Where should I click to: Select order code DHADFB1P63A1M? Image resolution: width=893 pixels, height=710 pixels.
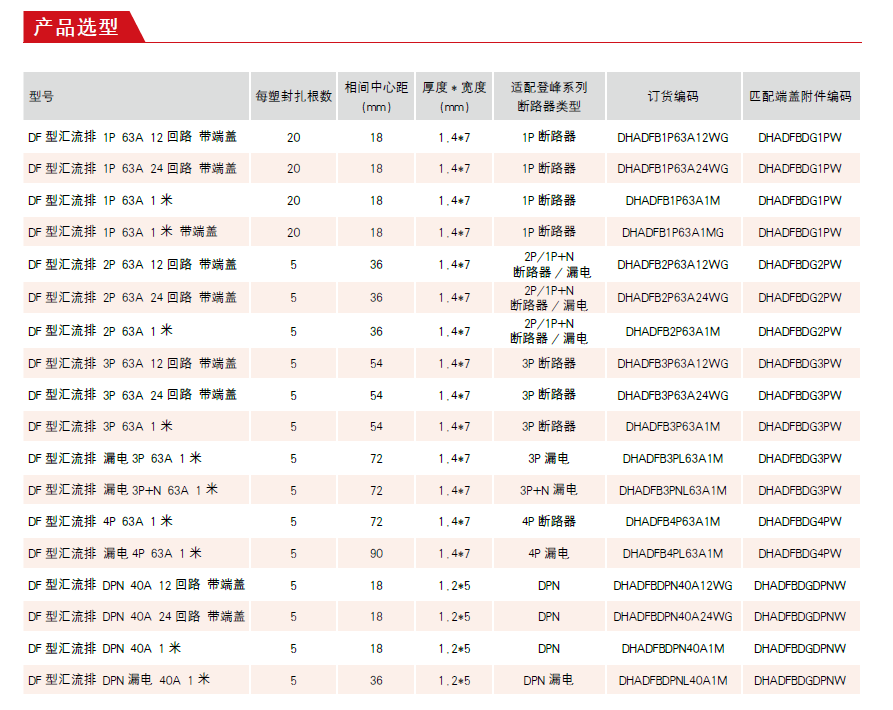click(673, 200)
